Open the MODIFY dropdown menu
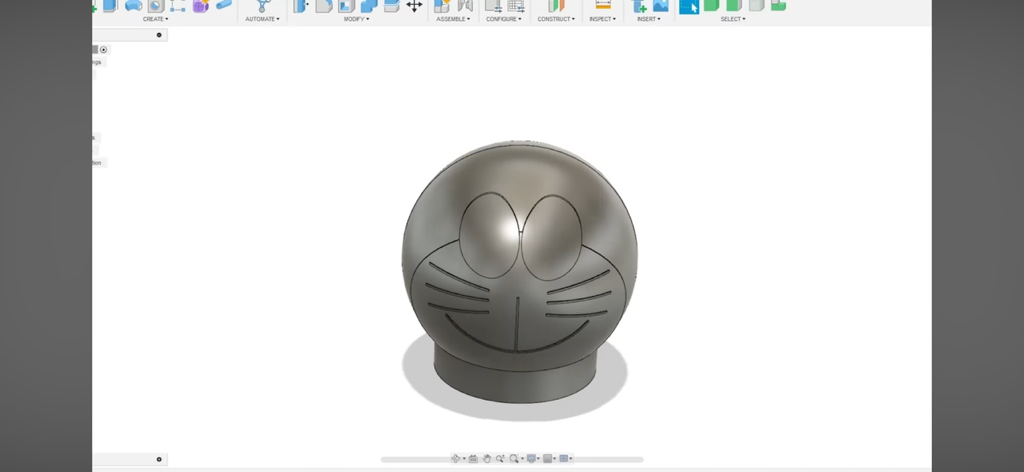 [357, 19]
